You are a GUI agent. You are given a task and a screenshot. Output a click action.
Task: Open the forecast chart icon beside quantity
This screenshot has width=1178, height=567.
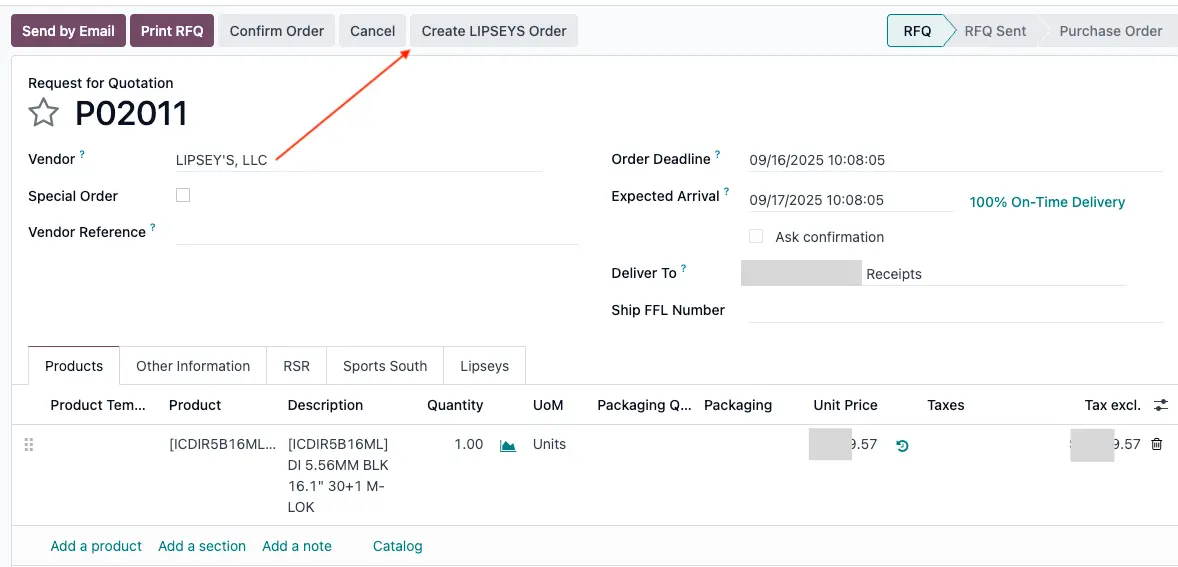[x=508, y=445]
